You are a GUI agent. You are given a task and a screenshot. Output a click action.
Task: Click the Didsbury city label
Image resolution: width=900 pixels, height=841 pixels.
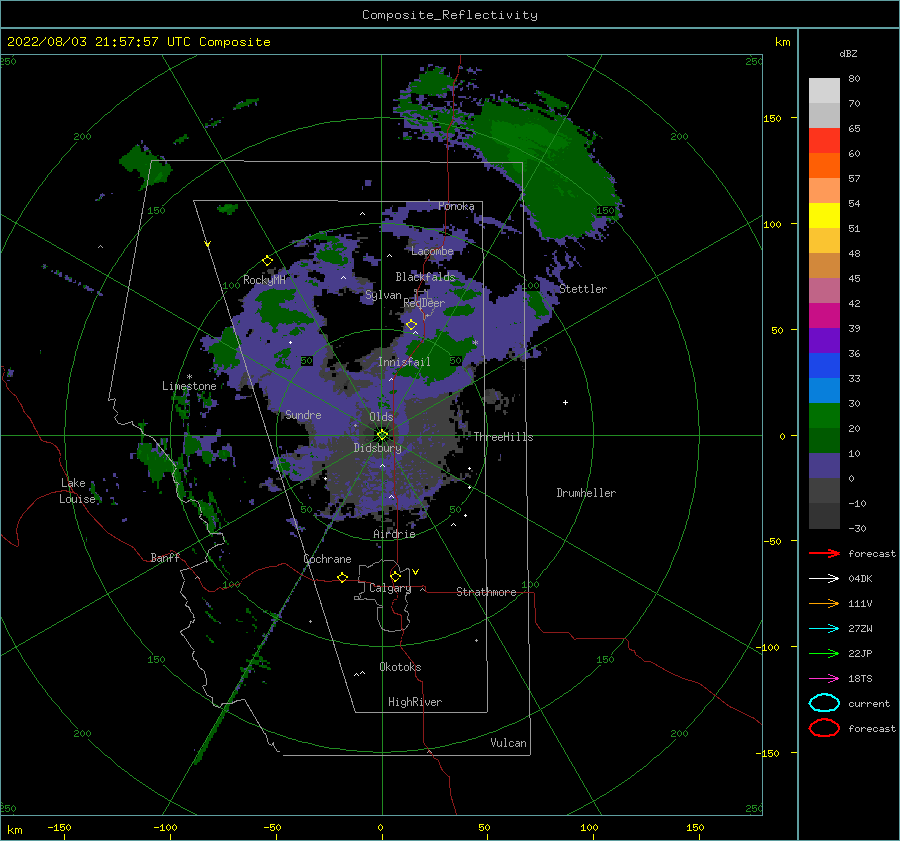(x=377, y=448)
